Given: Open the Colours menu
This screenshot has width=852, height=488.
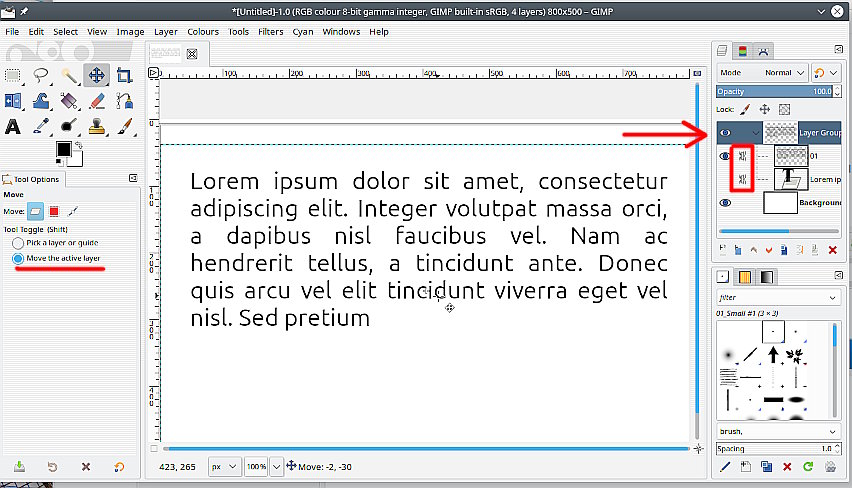Looking at the screenshot, I should click(x=203, y=32).
